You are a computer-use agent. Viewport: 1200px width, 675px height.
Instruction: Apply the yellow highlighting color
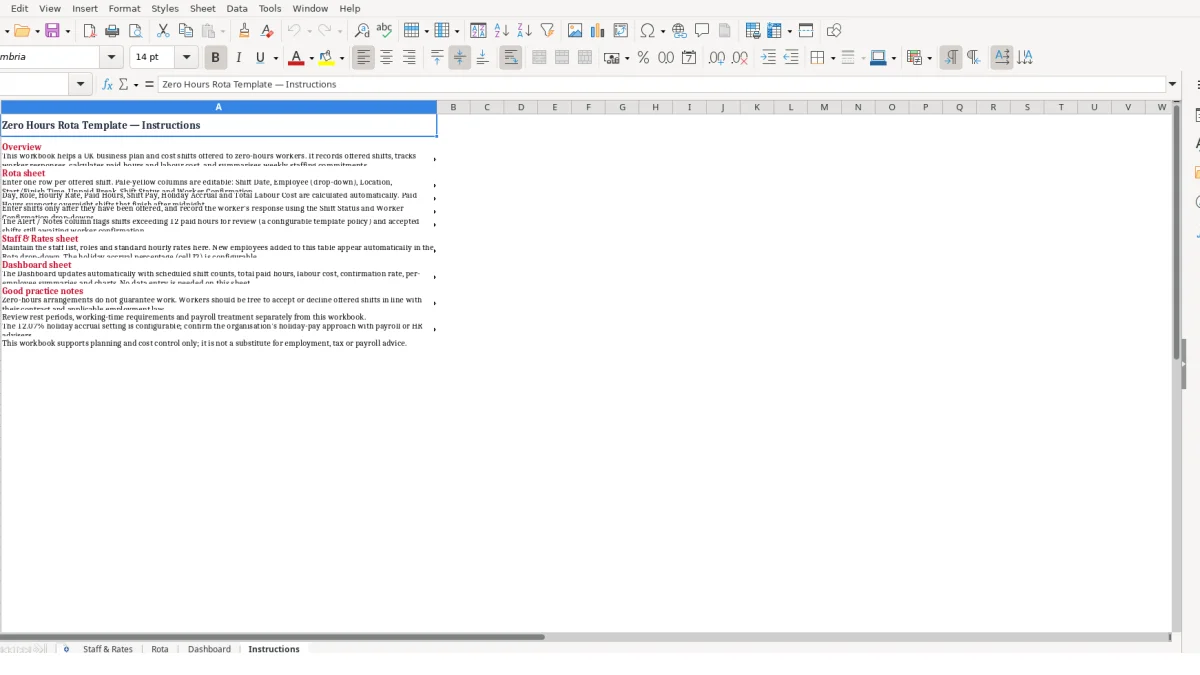(x=326, y=58)
